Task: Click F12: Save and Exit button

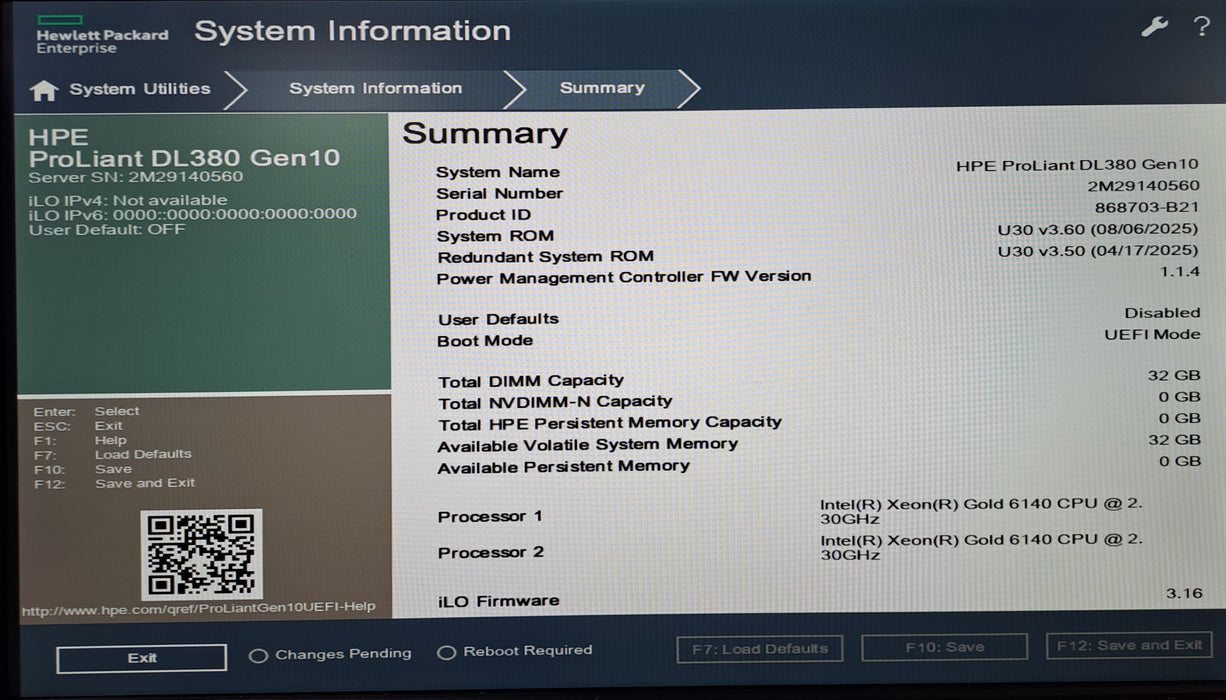Action: point(1129,645)
